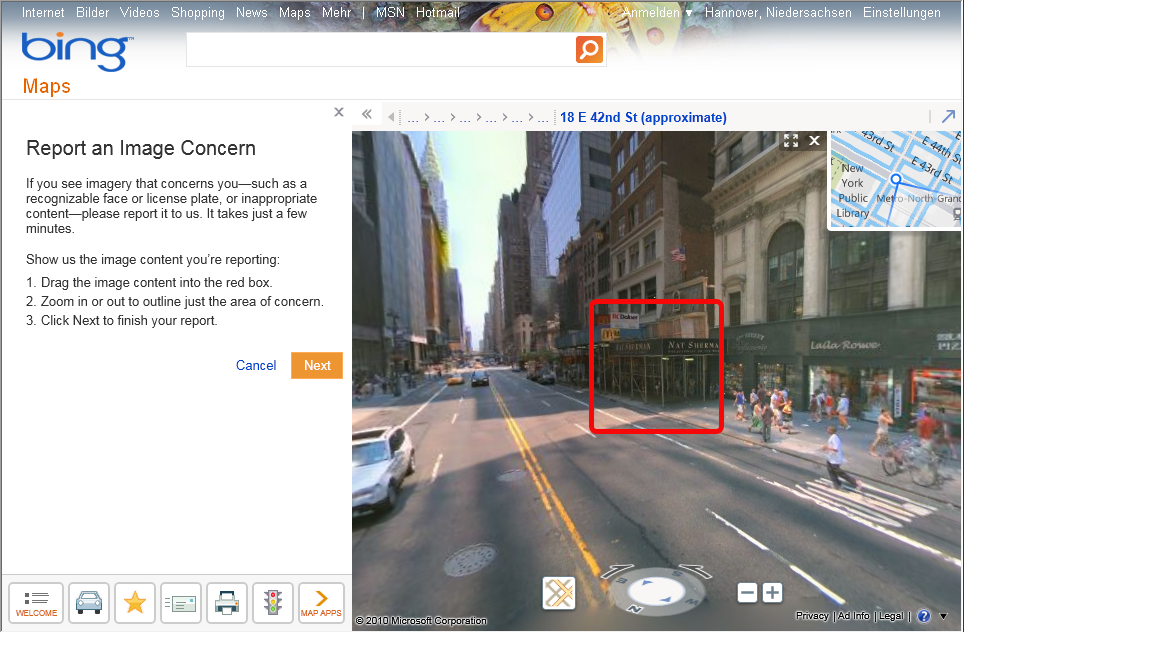Open the Legal link
The width and height of the screenshot is (1152, 648).
pos(891,616)
